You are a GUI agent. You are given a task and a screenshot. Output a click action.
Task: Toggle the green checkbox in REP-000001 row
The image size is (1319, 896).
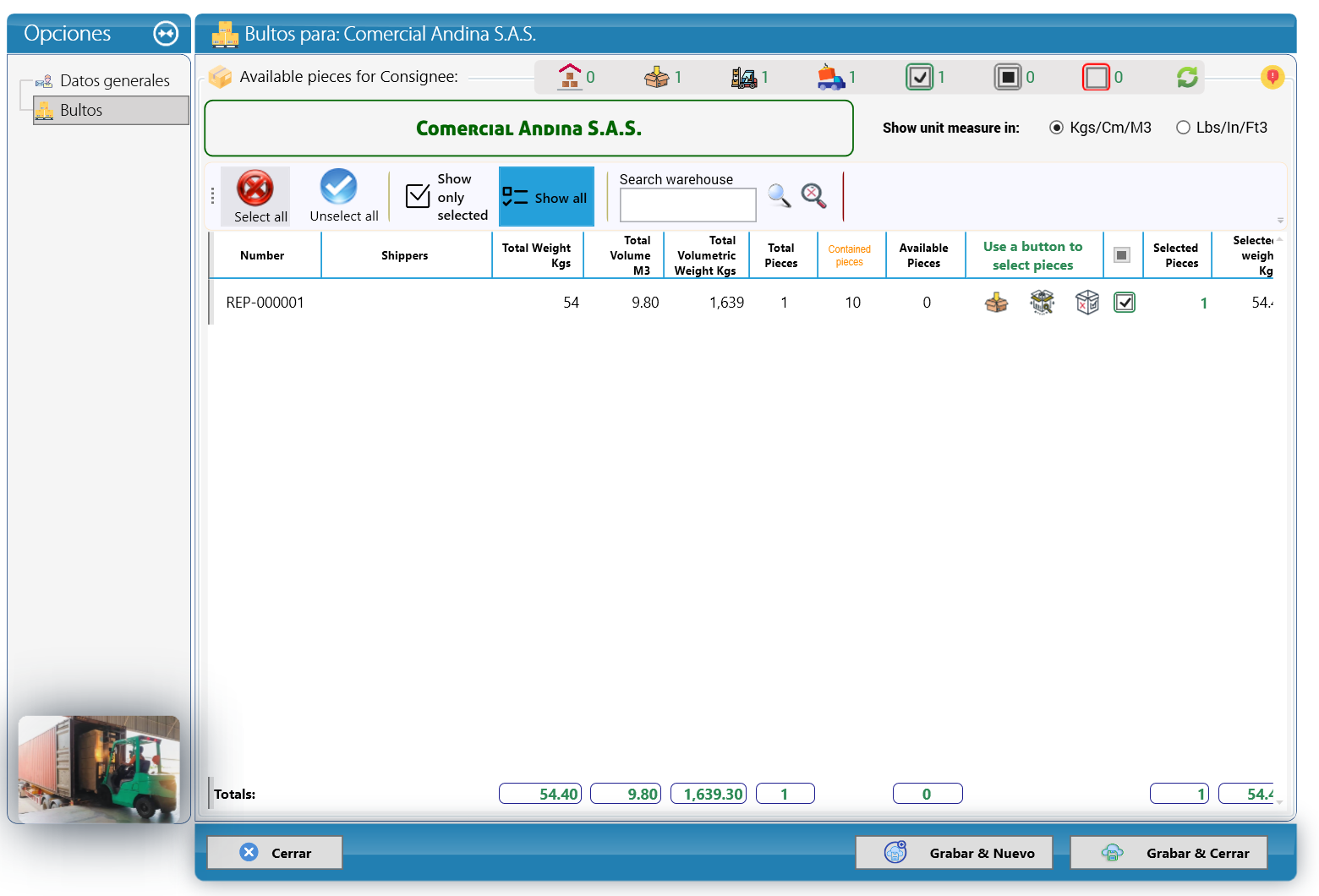tap(1125, 303)
